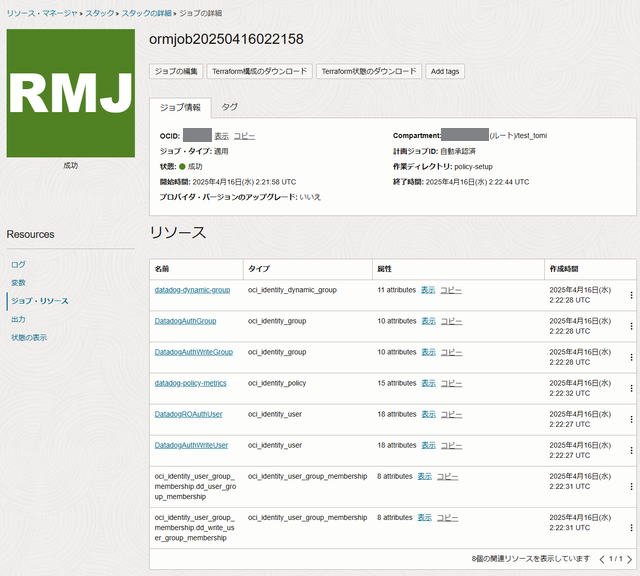Copy the job OCID
640x576 pixels.
click(x=244, y=136)
